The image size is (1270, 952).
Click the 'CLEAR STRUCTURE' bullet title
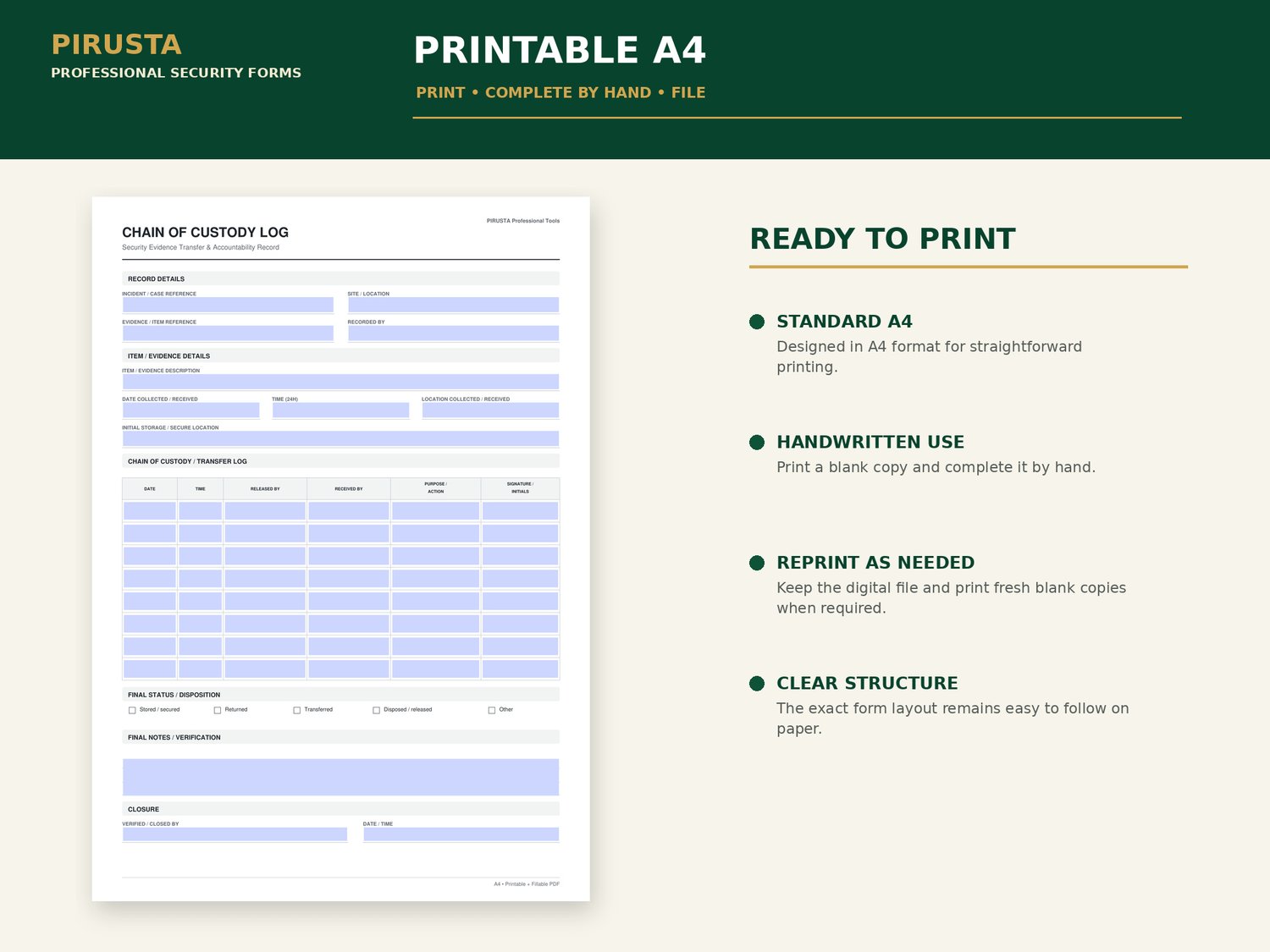[x=867, y=683]
